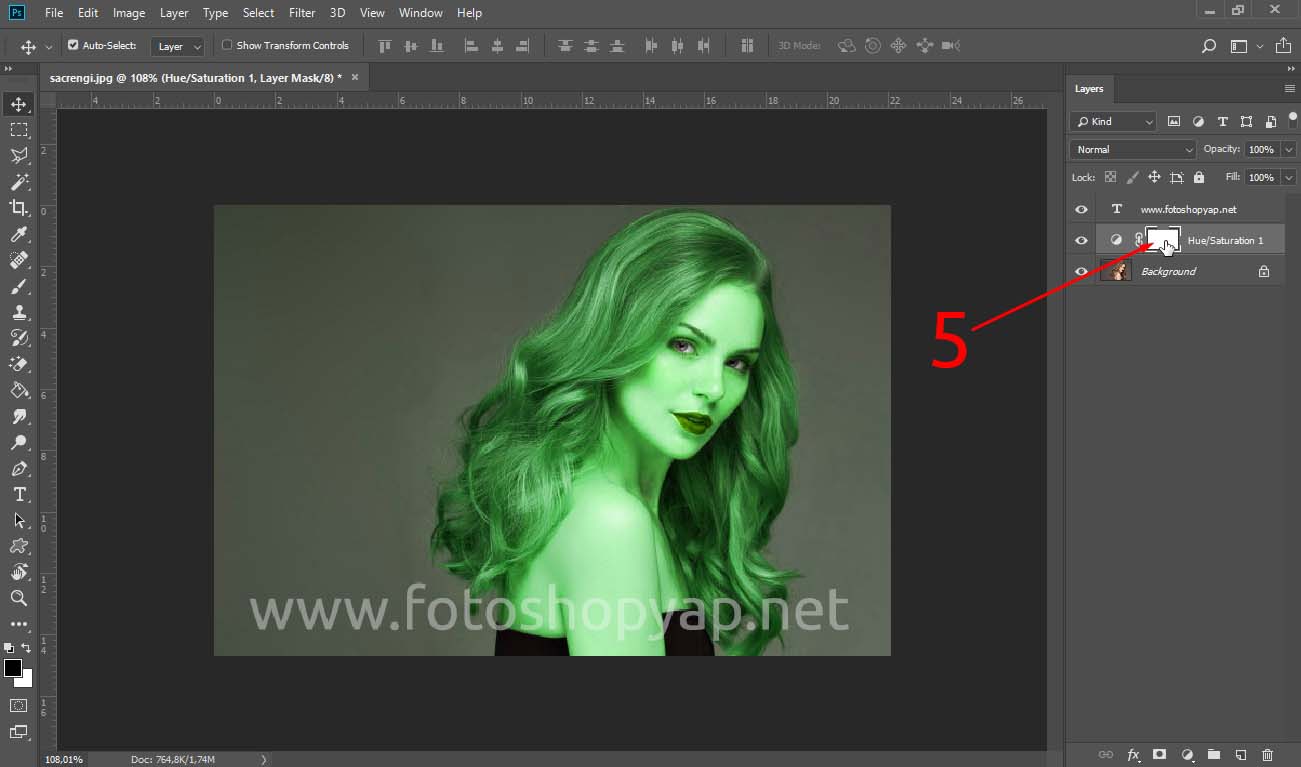This screenshot has width=1301, height=767.
Task: Click the Layers panel tab
Action: 1088,89
